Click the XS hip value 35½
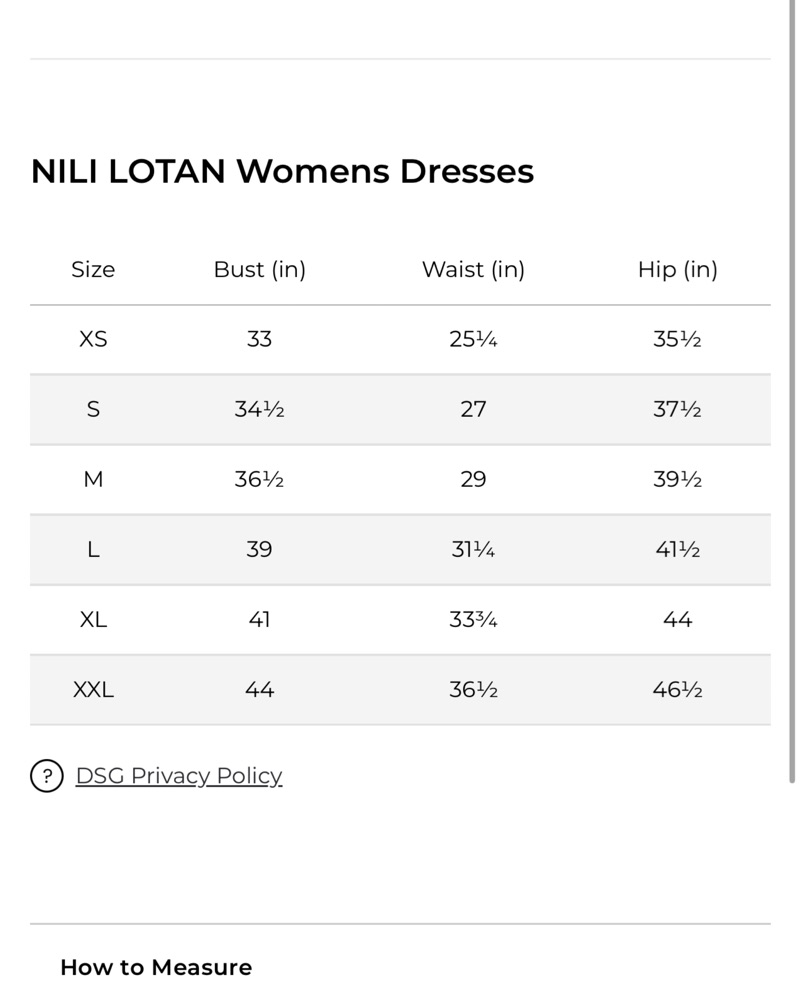 tap(677, 339)
